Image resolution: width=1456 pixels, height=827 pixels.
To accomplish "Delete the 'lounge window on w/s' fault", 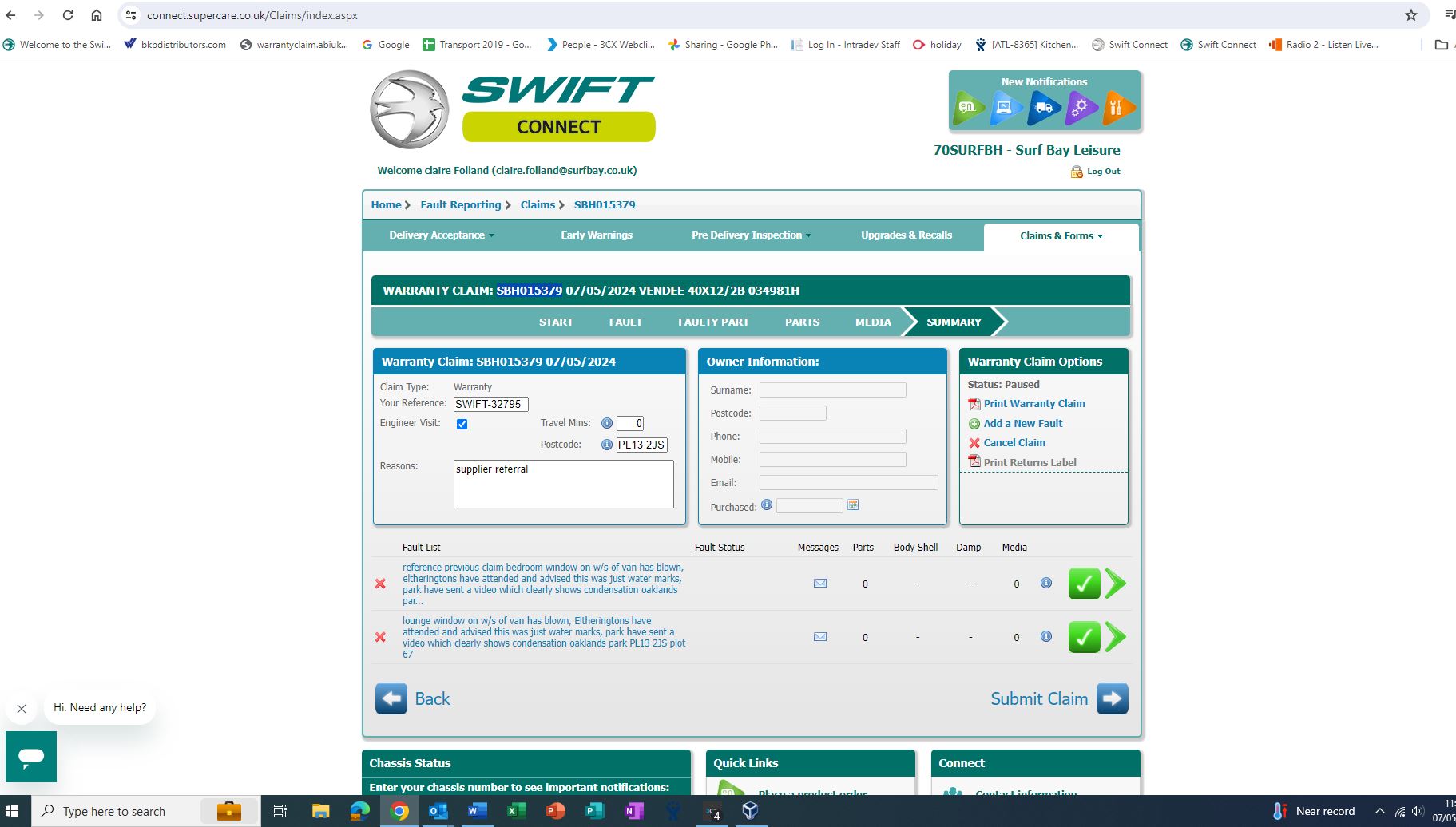I will (380, 637).
